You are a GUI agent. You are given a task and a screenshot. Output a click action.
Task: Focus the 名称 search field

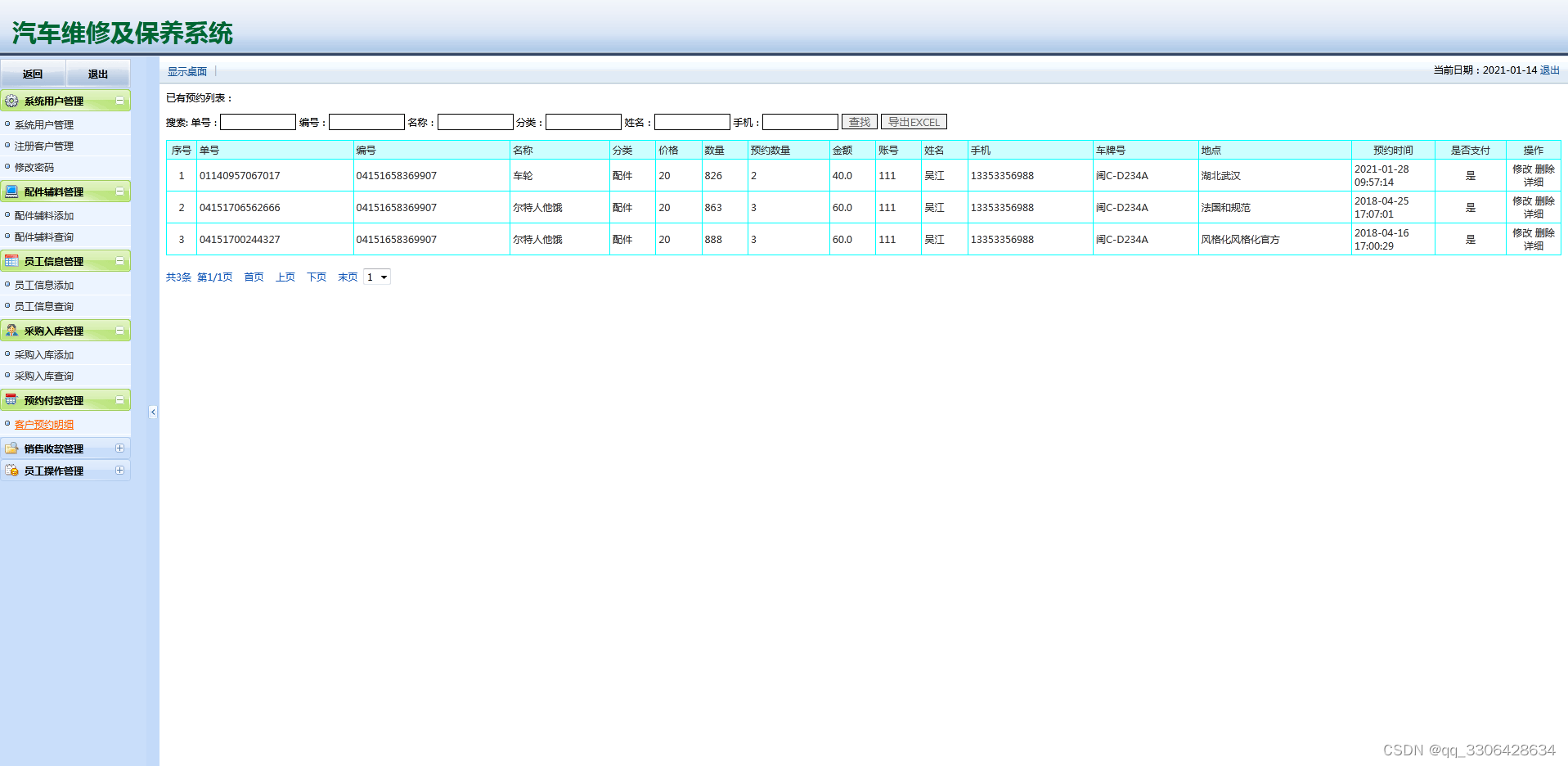475,122
